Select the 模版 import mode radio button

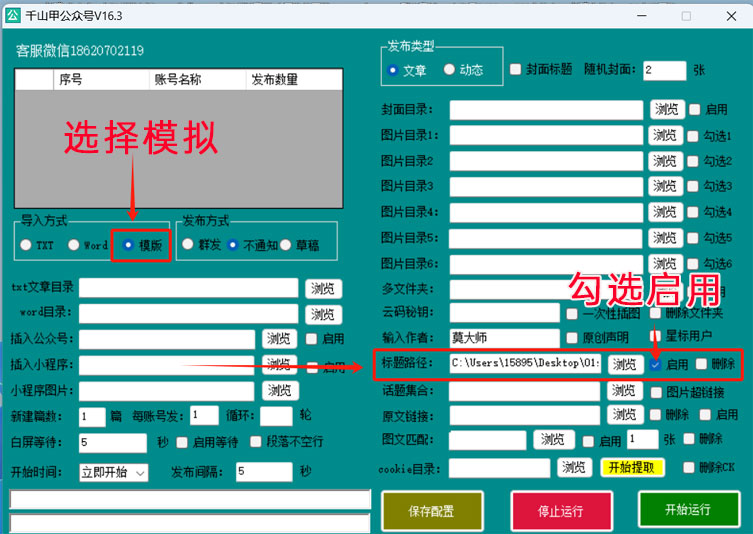pos(128,245)
